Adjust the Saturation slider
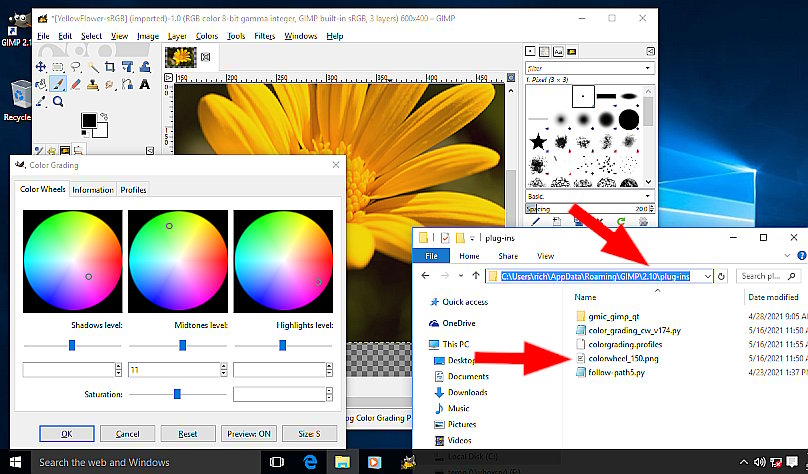 pos(178,394)
